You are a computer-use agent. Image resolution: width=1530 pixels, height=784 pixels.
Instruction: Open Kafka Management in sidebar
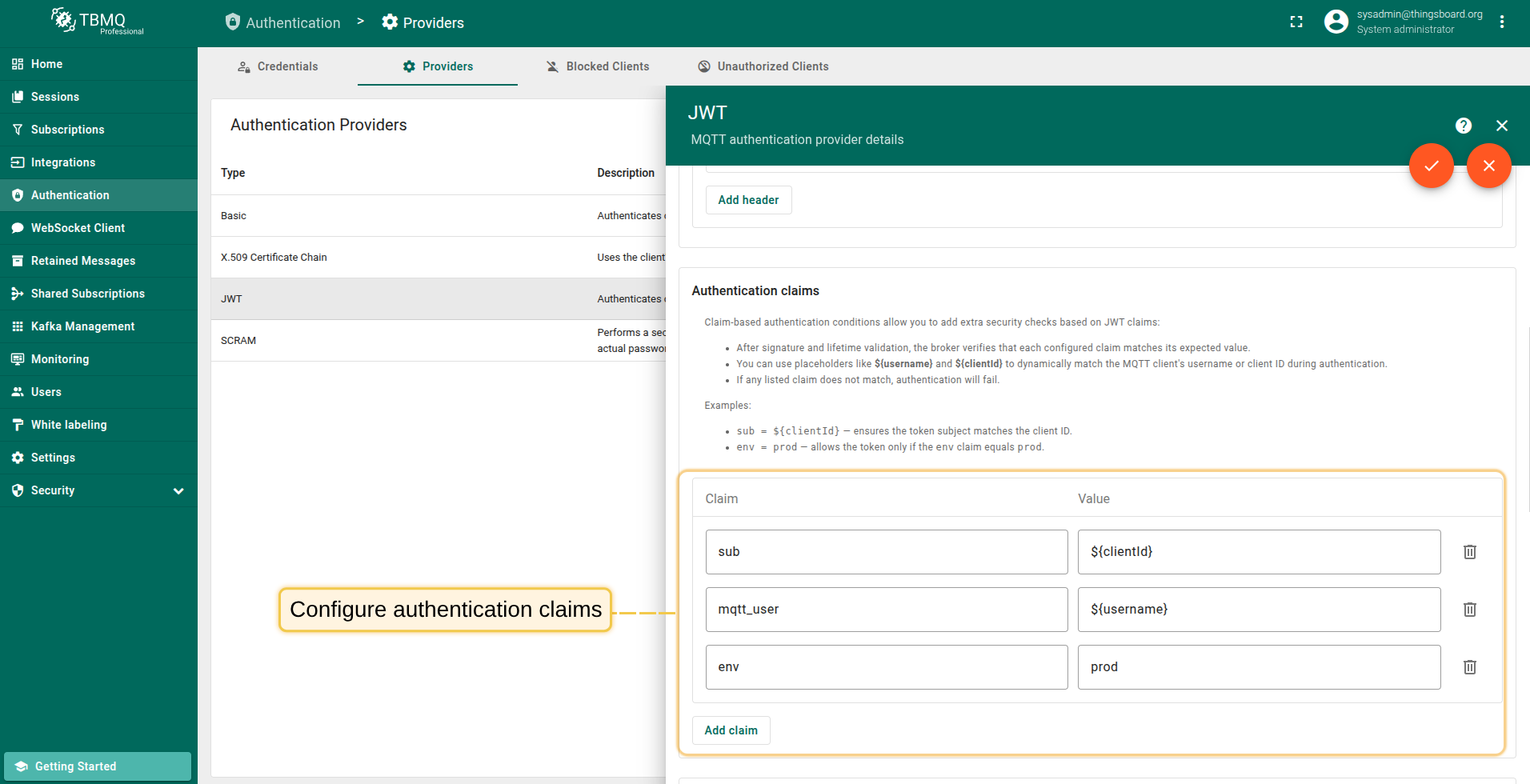click(x=82, y=326)
